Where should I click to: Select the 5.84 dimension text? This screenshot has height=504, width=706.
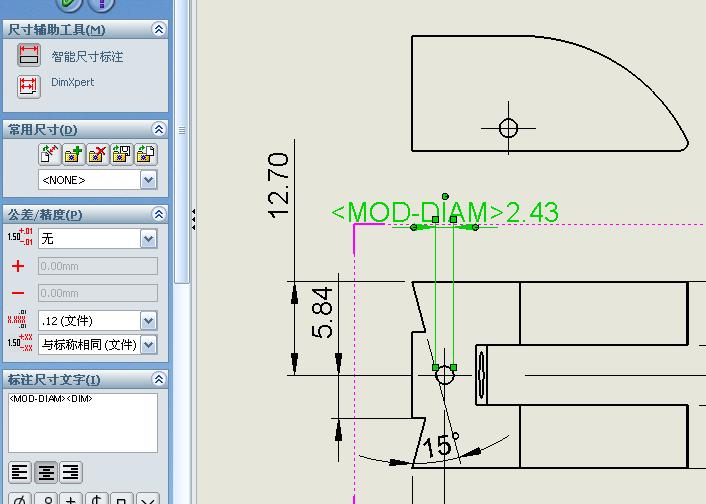tap(322, 313)
